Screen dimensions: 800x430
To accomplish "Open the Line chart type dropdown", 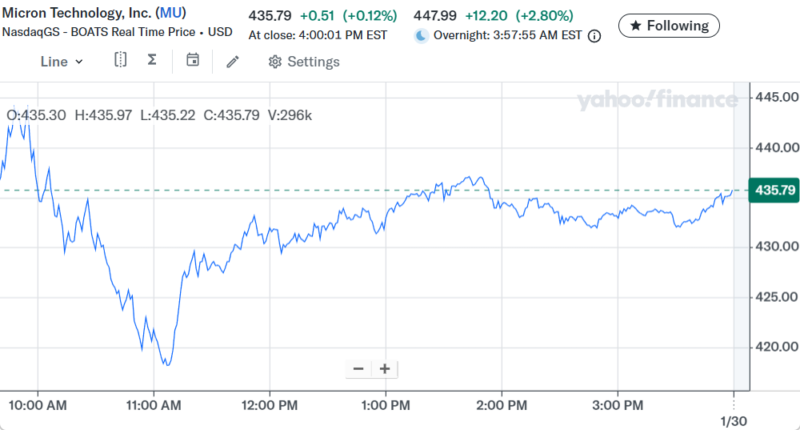I will click(x=61, y=62).
